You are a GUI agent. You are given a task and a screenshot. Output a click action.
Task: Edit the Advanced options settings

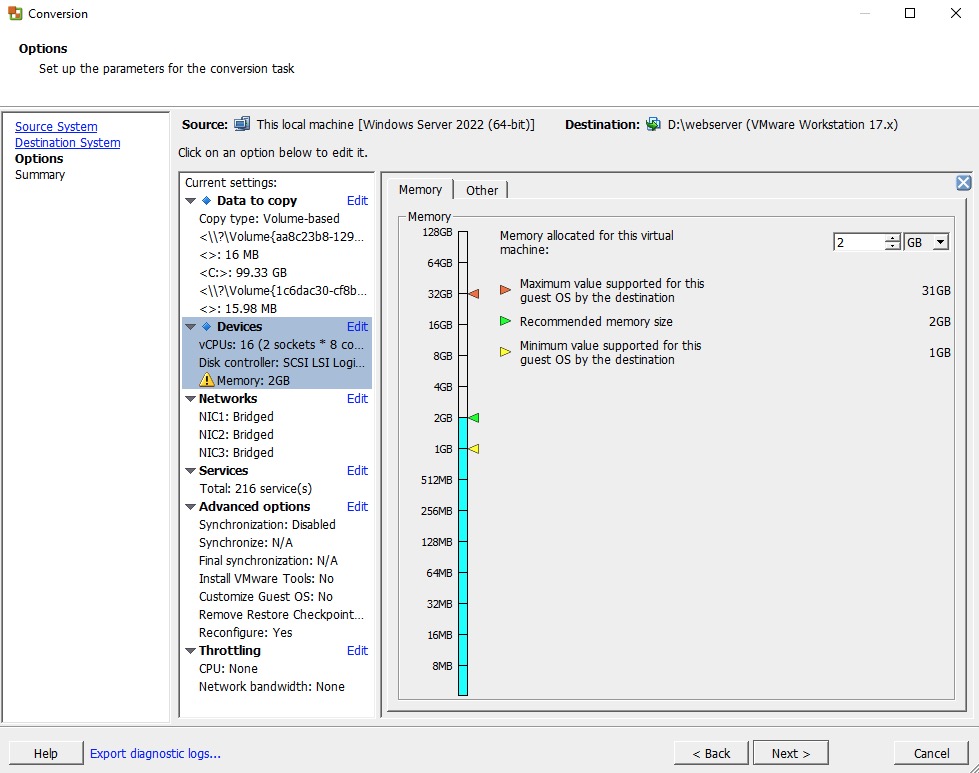pos(357,506)
